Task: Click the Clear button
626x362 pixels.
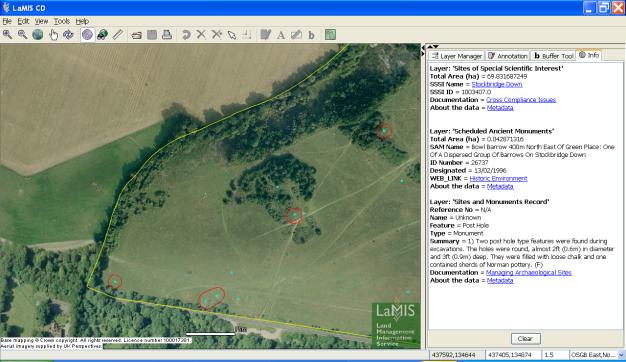Action: coord(525,338)
